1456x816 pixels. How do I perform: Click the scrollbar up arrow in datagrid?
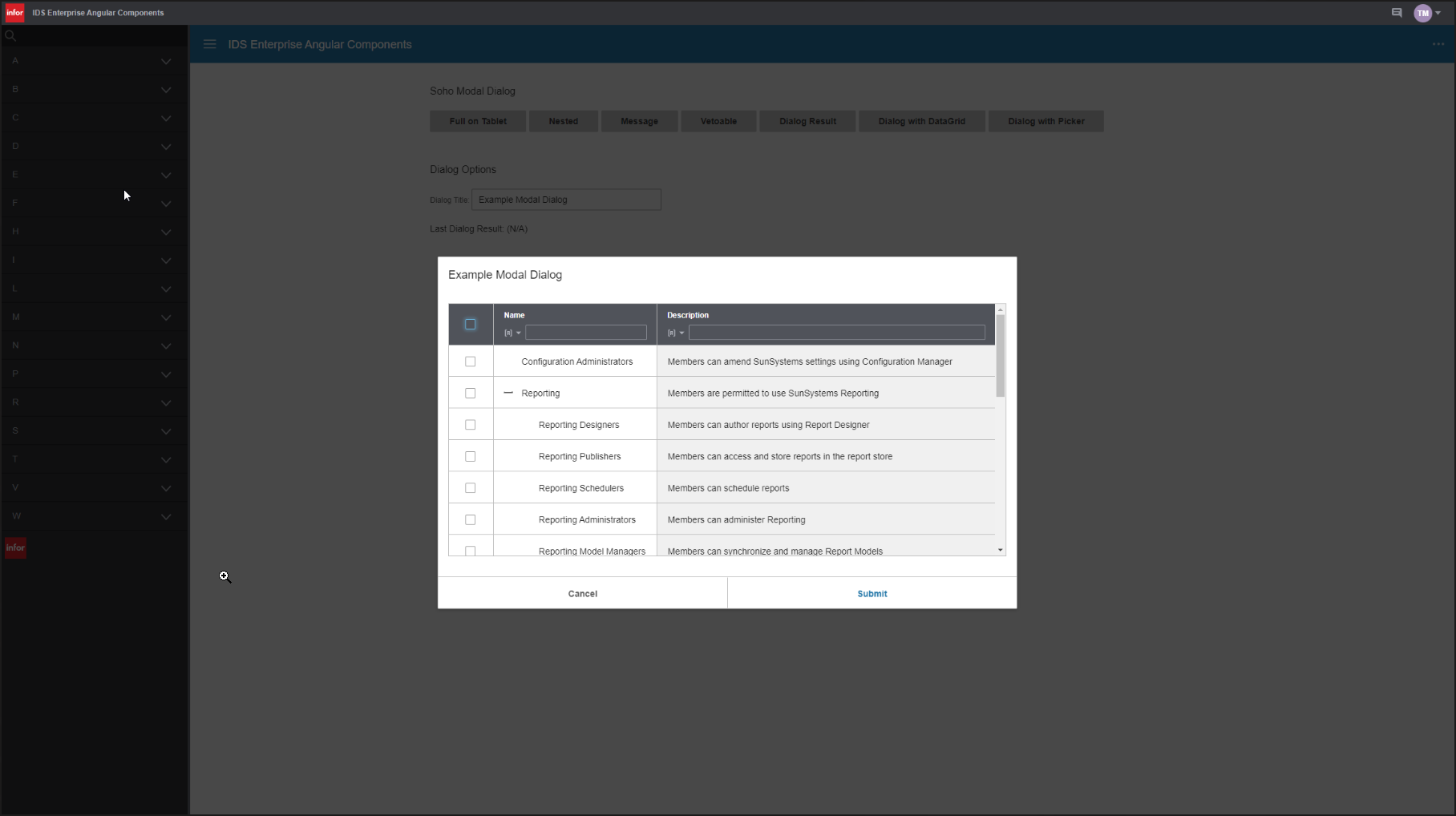click(1001, 309)
